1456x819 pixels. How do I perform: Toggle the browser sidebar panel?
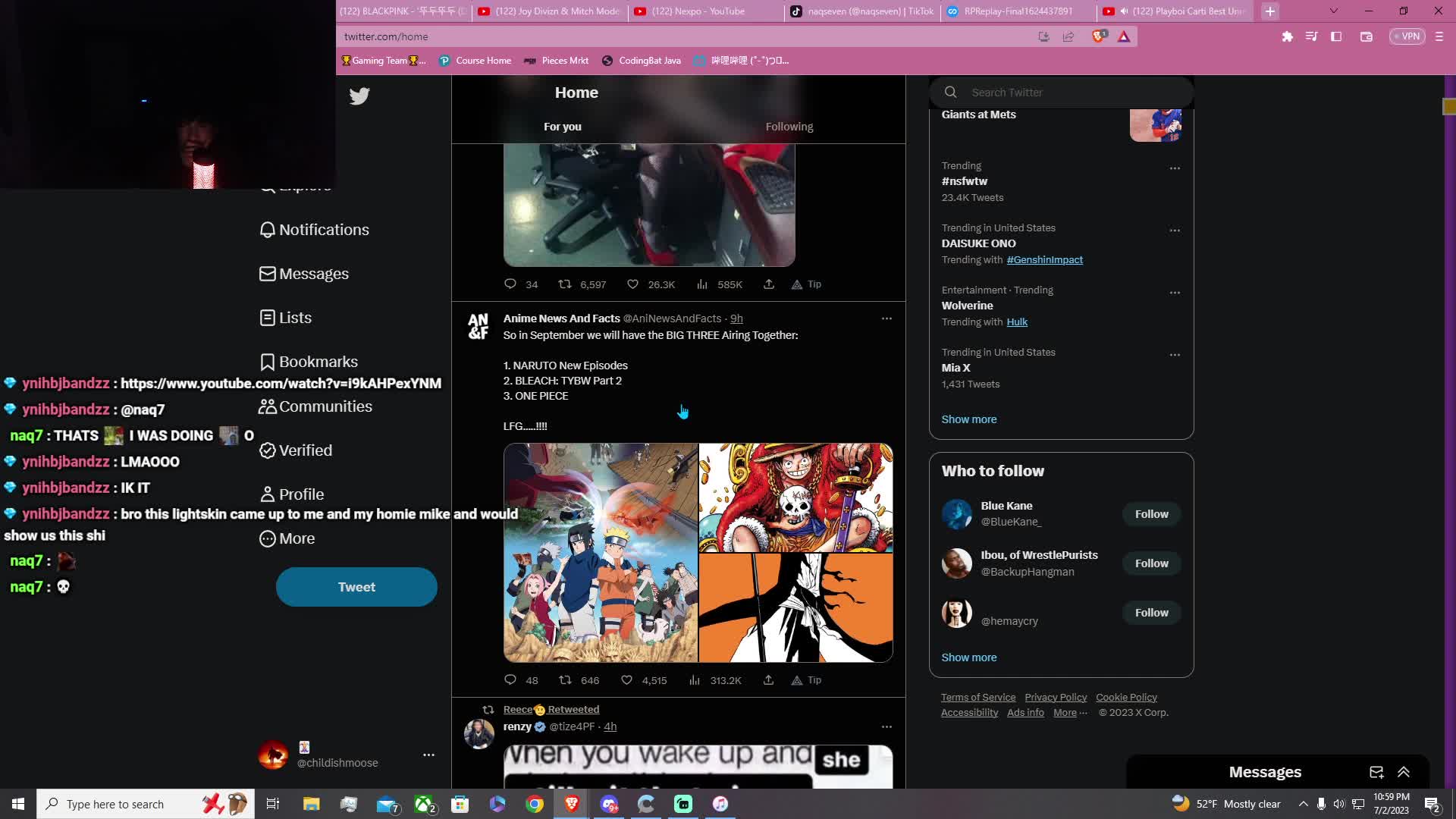(x=1336, y=36)
